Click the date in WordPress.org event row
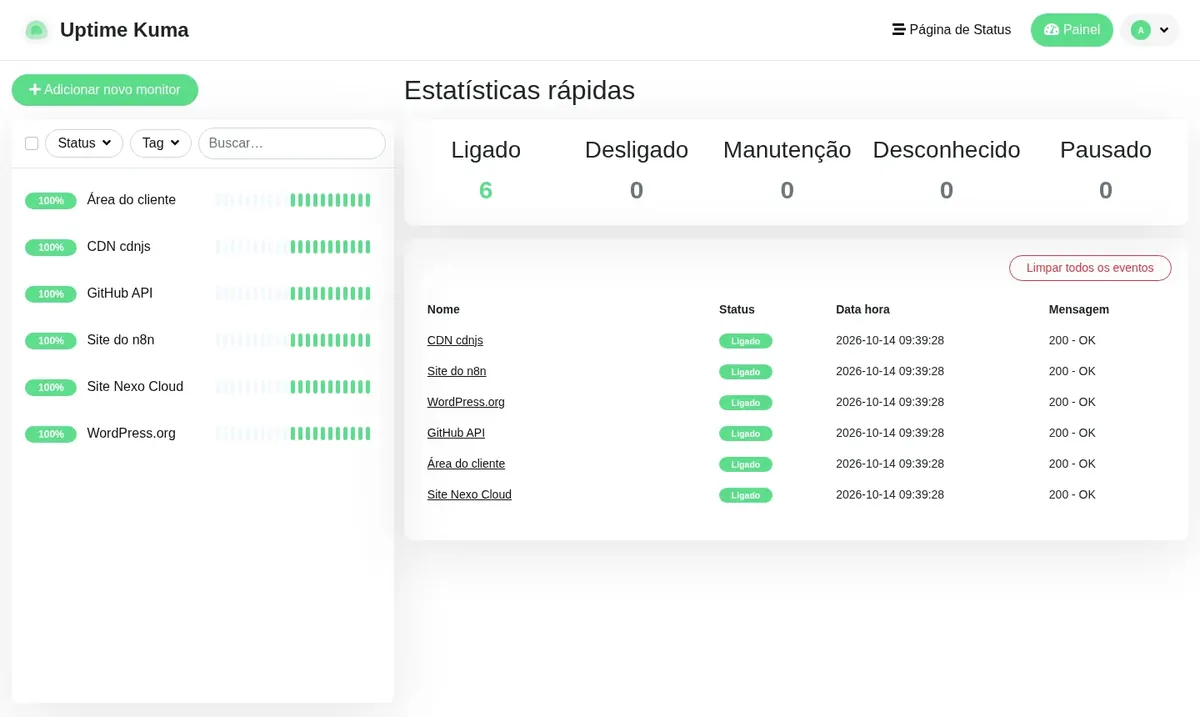Viewport: 1200px width, 717px height. [x=890, y=402]
